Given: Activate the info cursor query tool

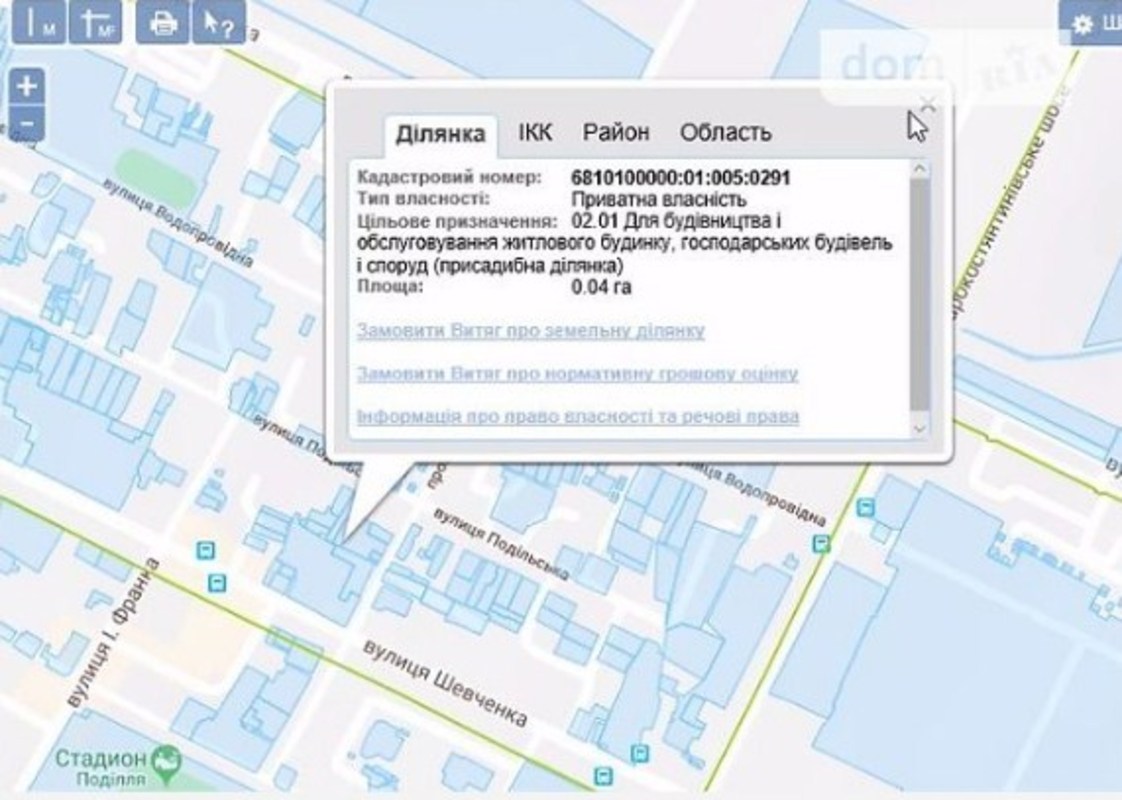Looking at the screenshot, I should tap(218, 23).
